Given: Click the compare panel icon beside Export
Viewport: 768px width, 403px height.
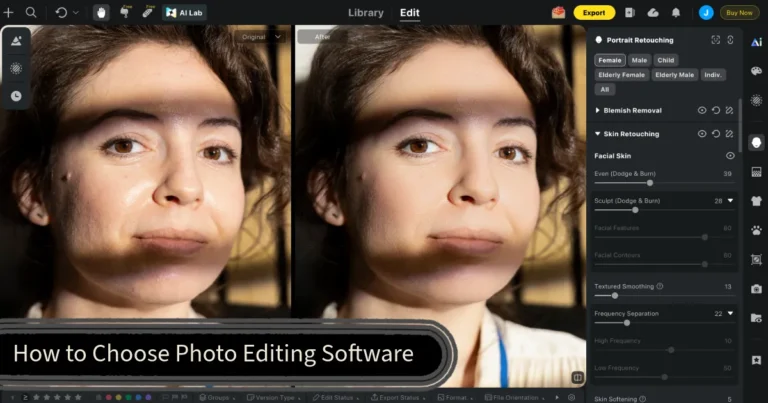Looking at the screenshot, I should [x=629, y=13].
